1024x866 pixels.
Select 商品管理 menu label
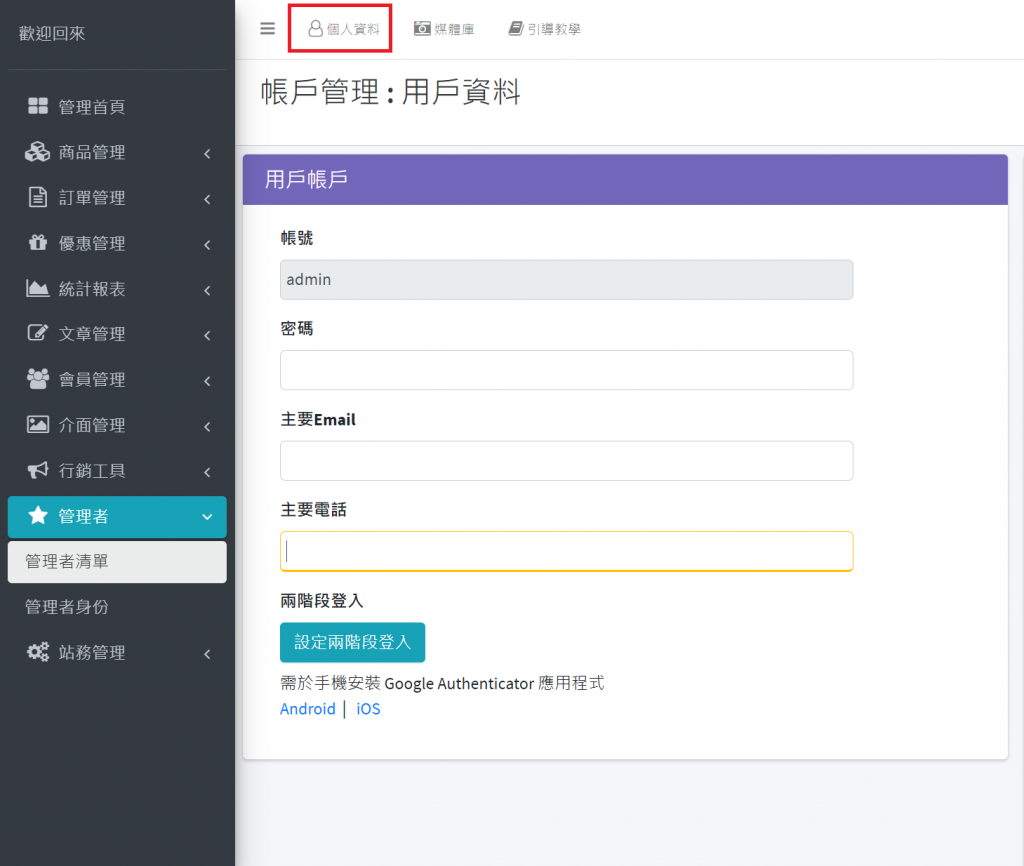[x=92, y=152]
